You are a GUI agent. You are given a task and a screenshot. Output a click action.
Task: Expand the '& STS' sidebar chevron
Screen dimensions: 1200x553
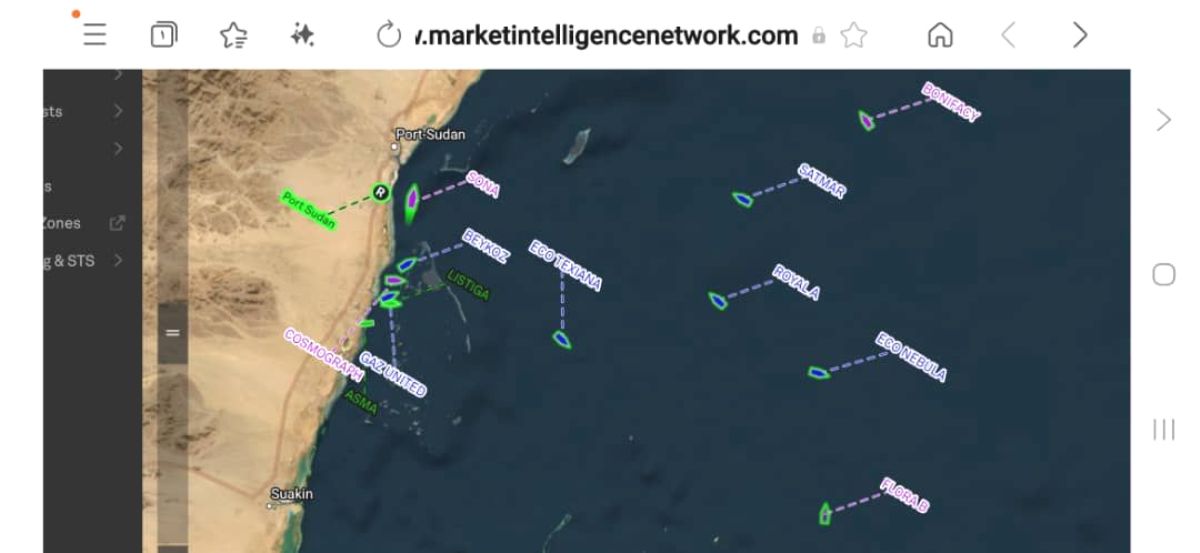point(119,261)
